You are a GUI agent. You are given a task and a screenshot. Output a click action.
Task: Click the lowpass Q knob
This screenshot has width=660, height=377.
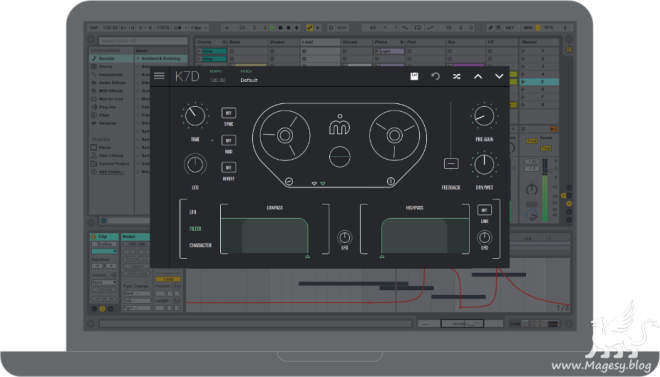(x=344, y=237)
